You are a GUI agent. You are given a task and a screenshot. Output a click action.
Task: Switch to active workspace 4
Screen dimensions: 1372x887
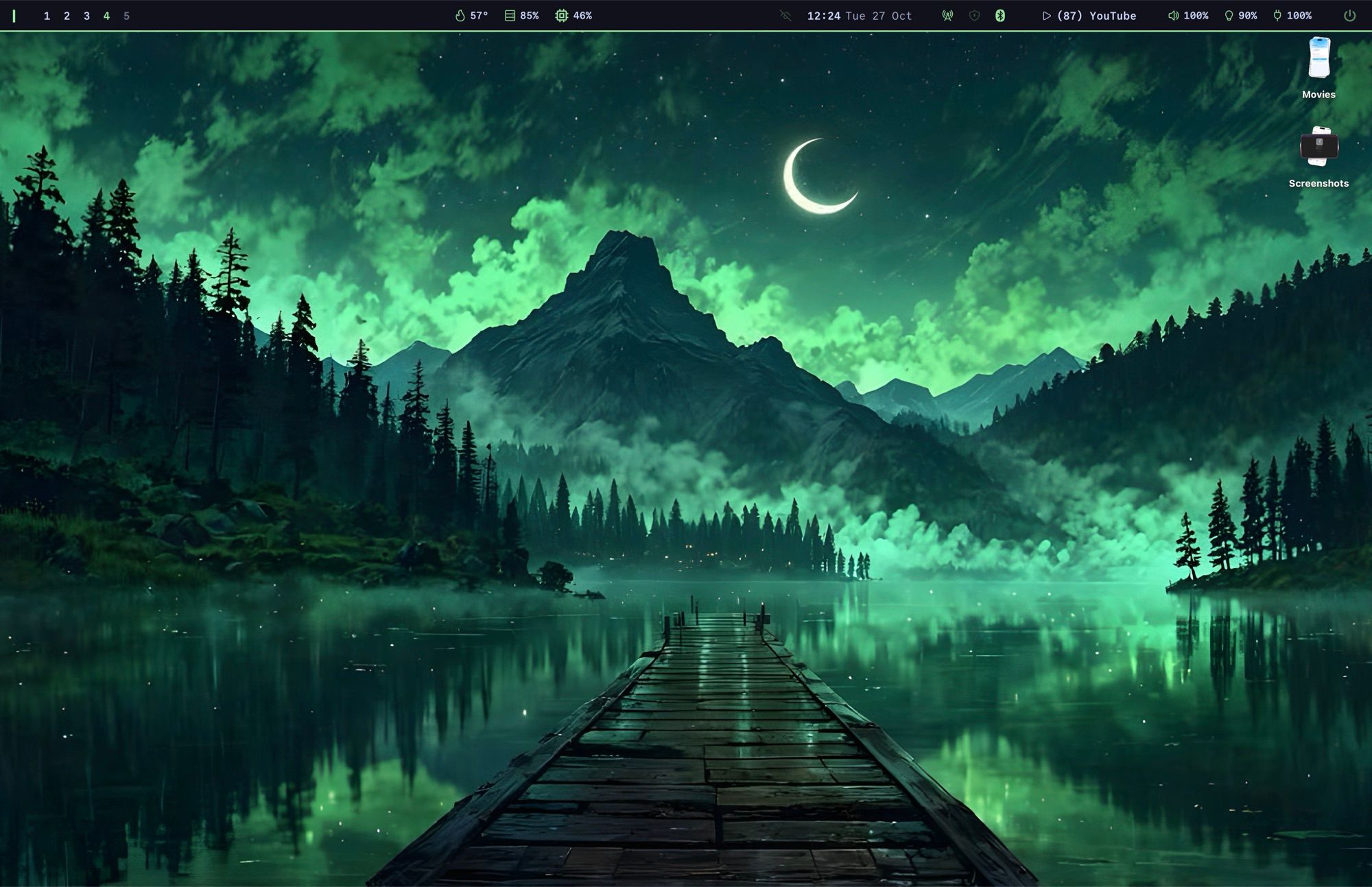(x=106, y=16)
